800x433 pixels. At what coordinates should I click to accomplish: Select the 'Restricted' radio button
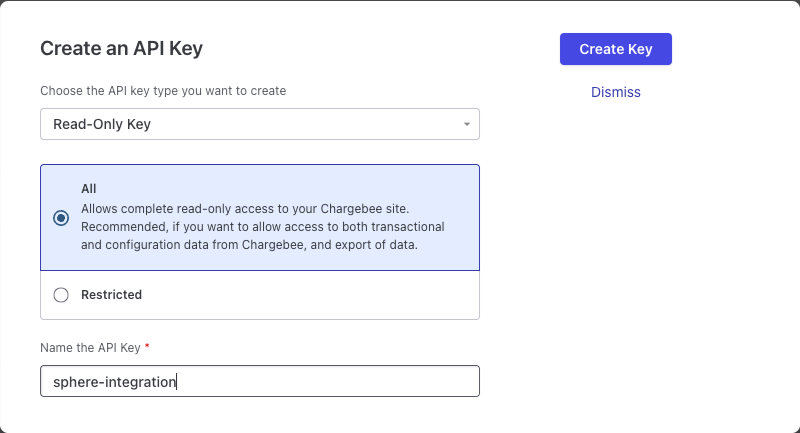(x=61, y=295)
